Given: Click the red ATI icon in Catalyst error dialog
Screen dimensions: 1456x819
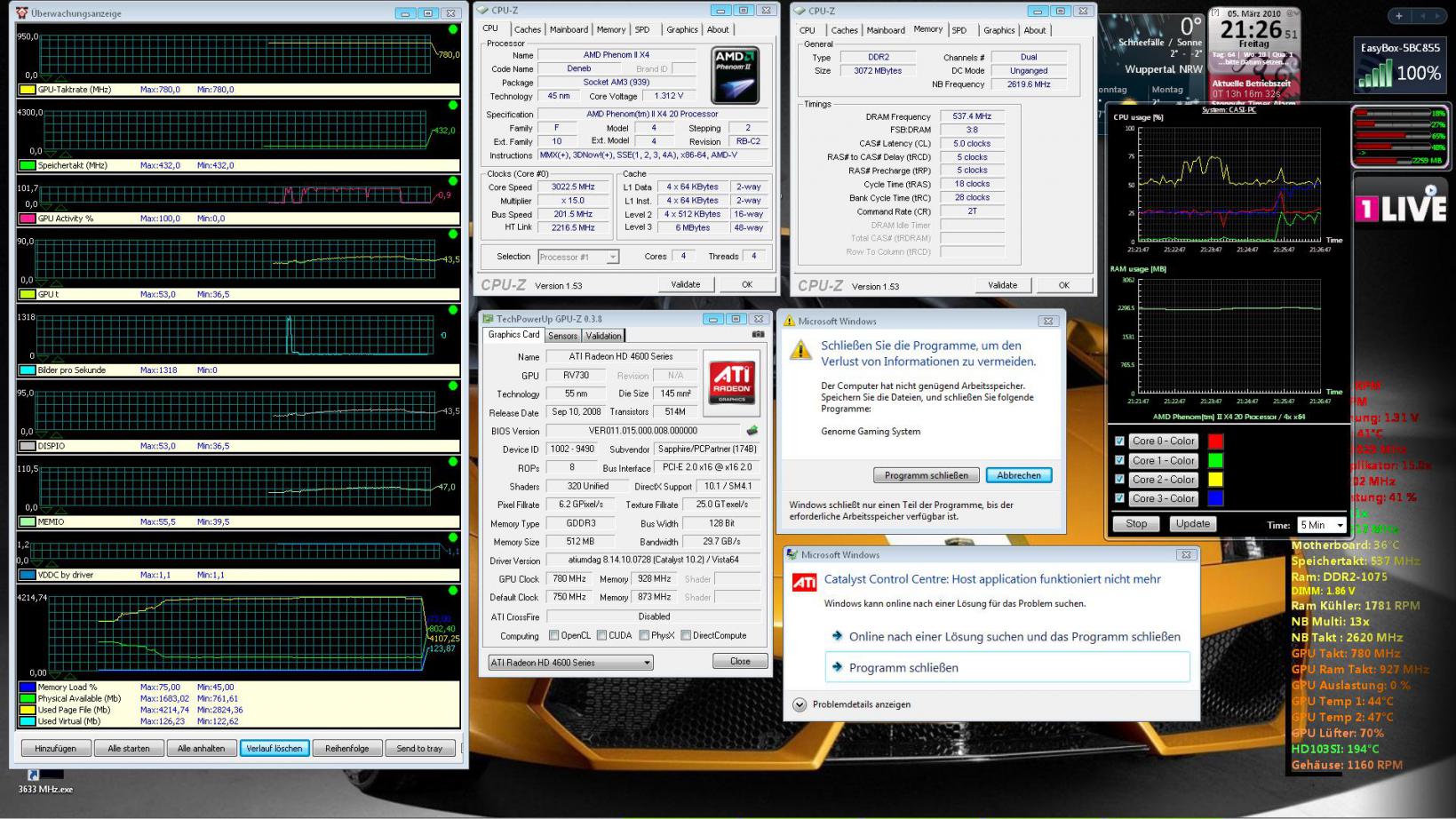Looking at the screenshot, I should click(804, 583).
